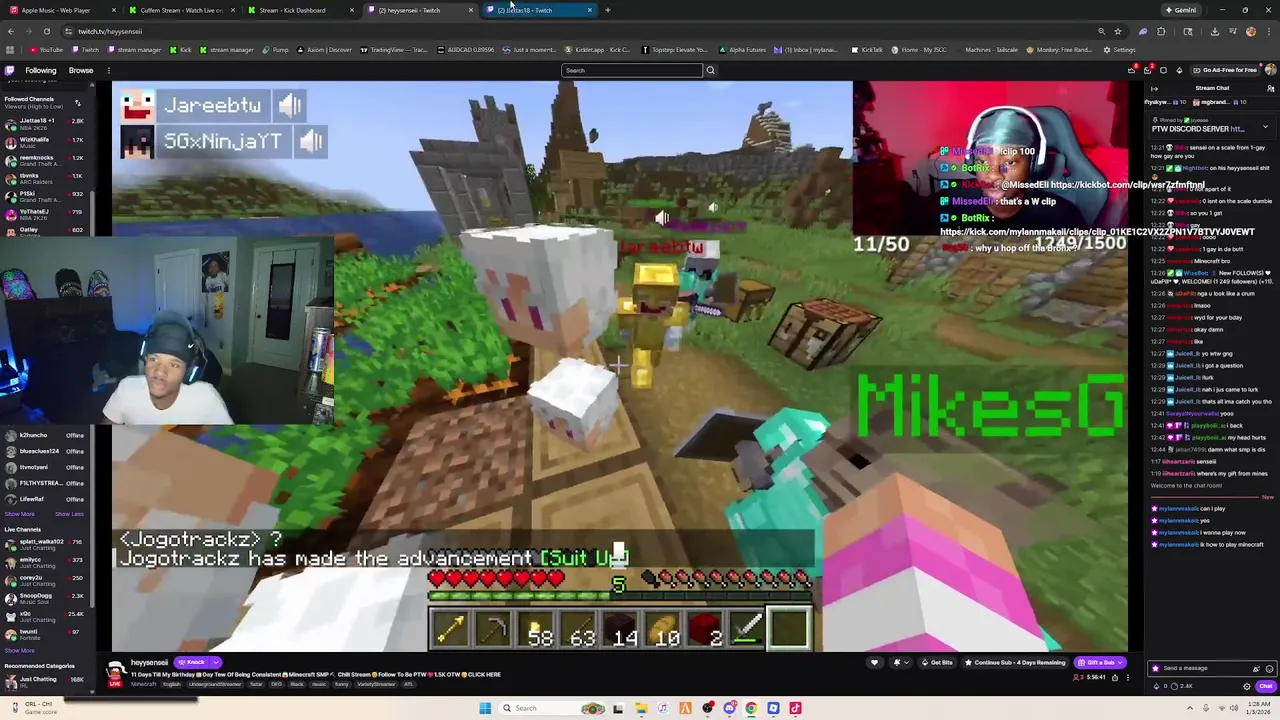Click Show Less under followed channels
Screen dimensions: 1280x720
(69, 514)
